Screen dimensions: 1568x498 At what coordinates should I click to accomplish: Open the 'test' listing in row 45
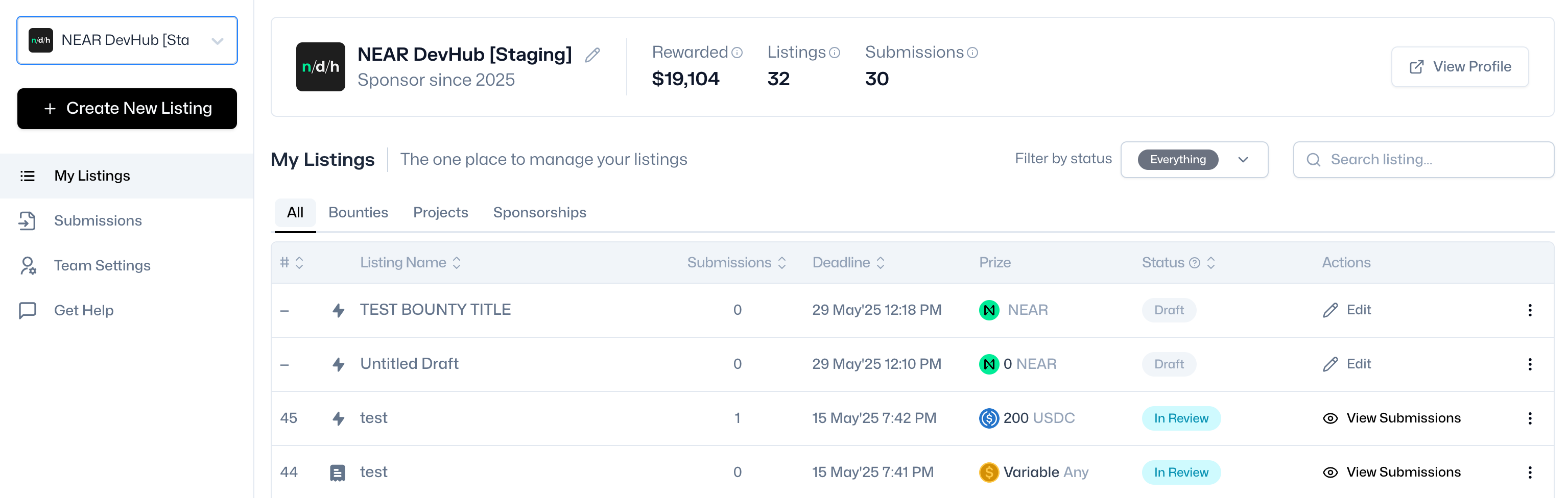point(373,418)
